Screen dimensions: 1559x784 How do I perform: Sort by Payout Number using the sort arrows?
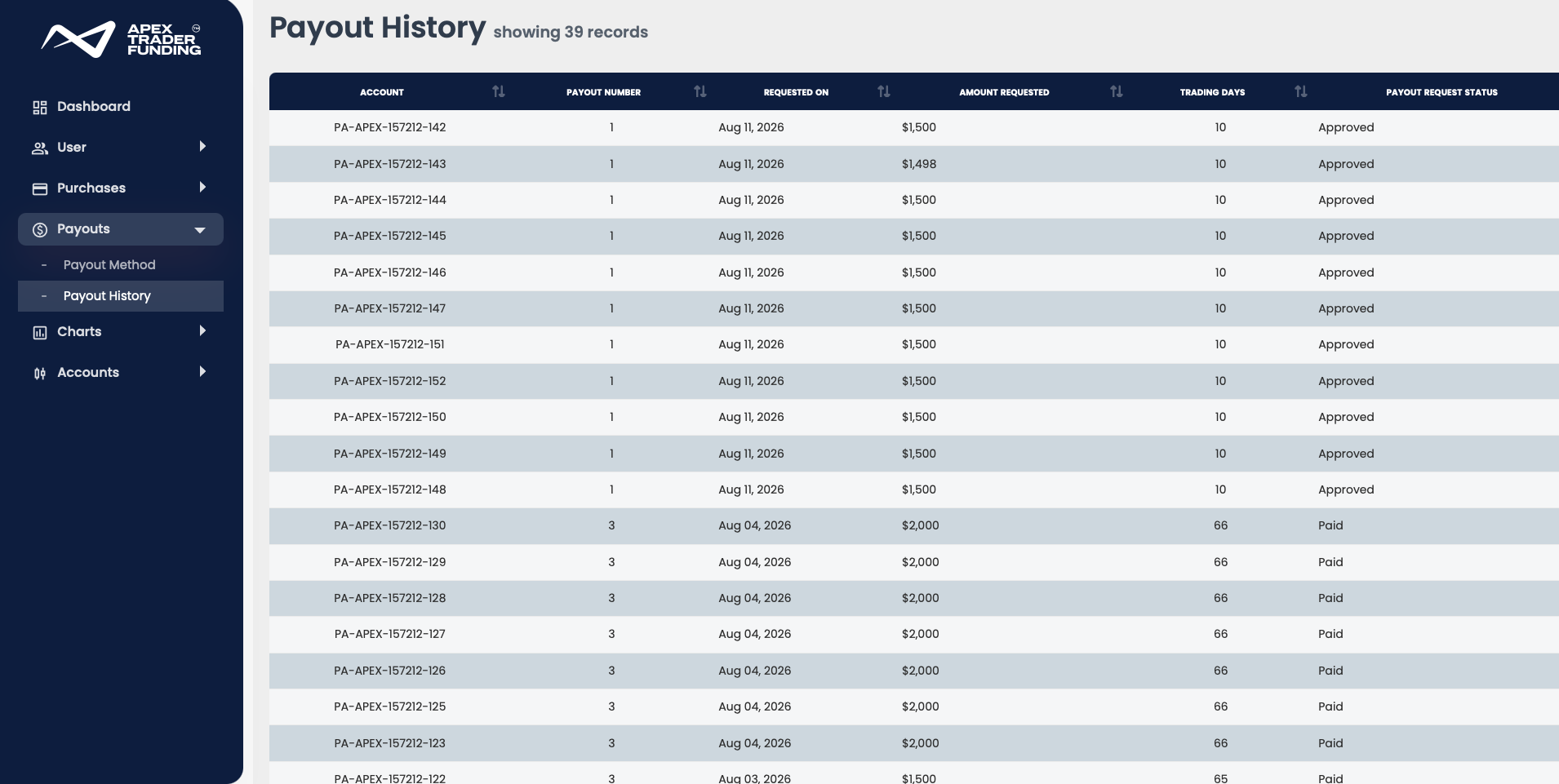(x=700, y=91)
